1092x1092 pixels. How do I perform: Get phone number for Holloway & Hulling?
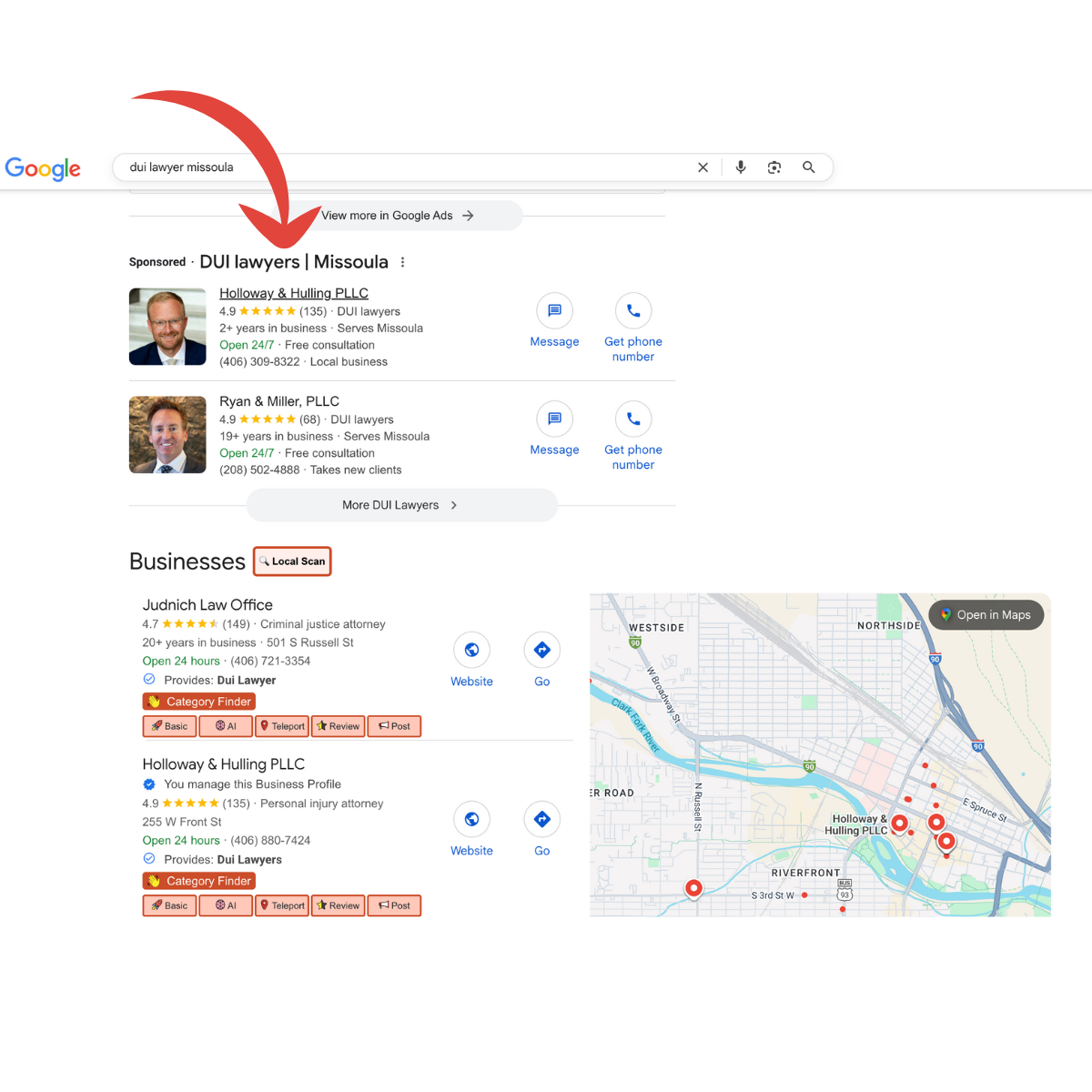[x=633, y=311]
